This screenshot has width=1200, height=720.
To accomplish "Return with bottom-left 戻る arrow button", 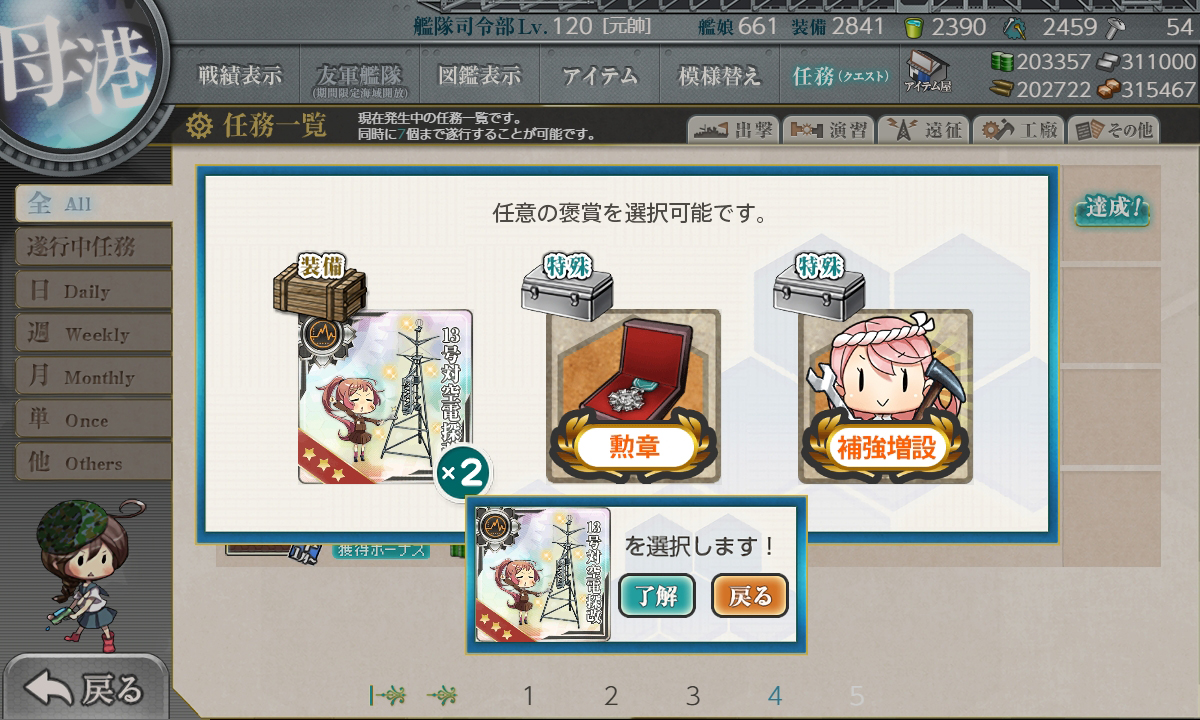I will click(84, 688).
